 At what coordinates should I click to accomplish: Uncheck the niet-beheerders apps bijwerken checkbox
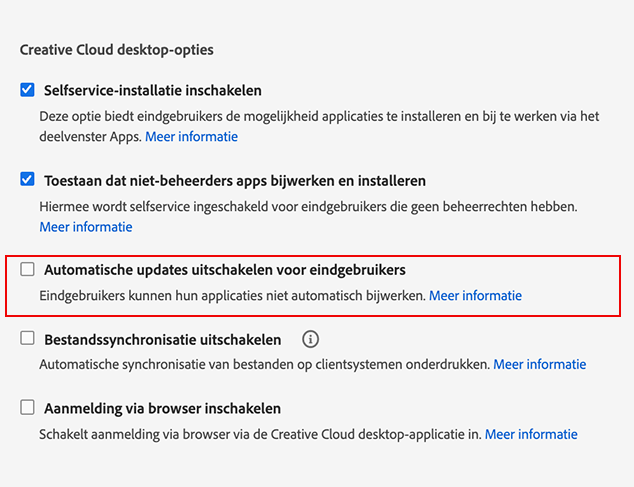pyautogui.click(x=28, y=181)
